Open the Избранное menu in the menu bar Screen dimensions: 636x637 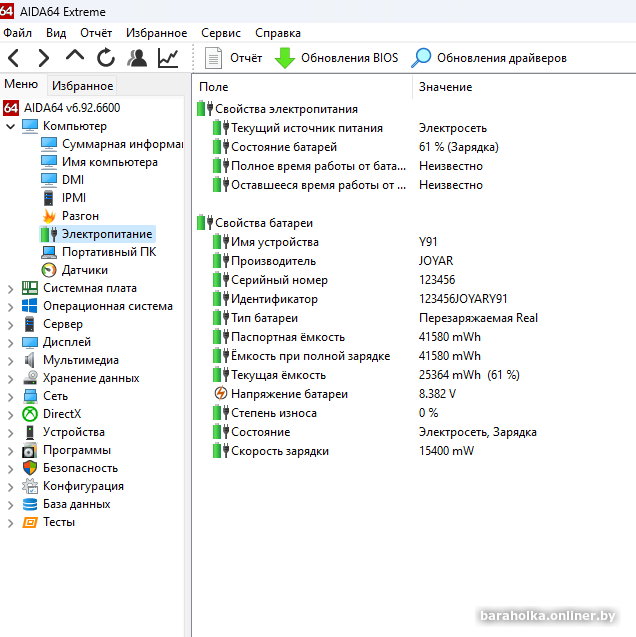pyautogui.click(x=156, y=33)
